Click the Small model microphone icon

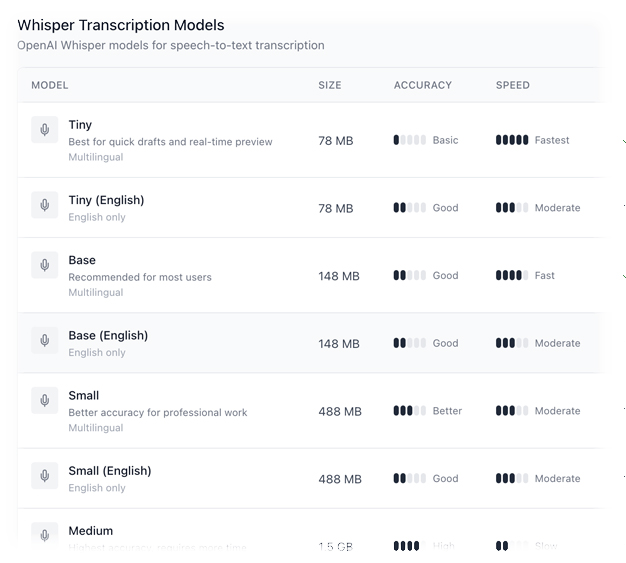pyautogui.click(x=44, y=400)
